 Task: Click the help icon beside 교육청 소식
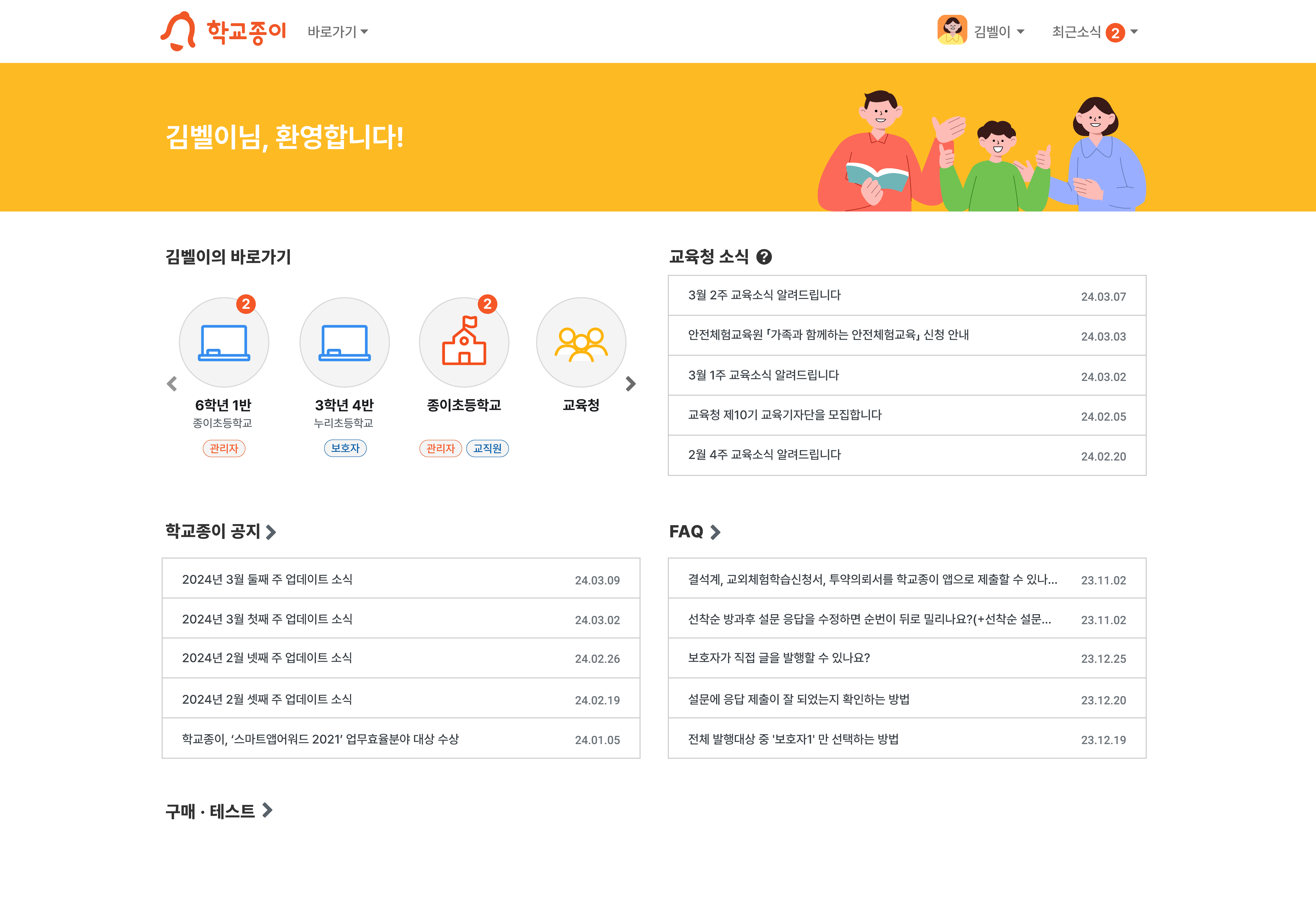[x=764, y=257]
